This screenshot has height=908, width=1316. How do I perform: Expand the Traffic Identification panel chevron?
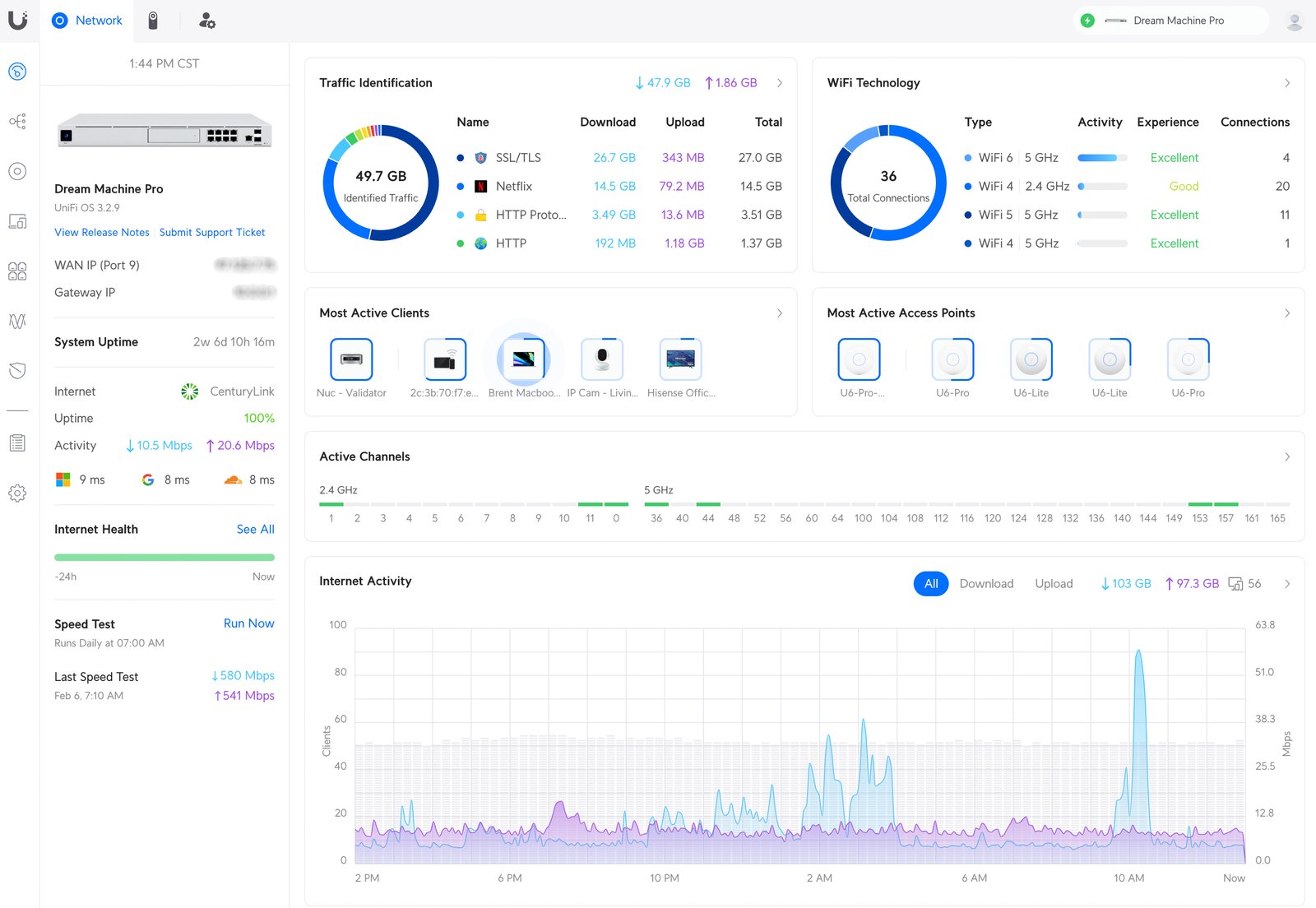pyautogui.click(x=780, y=83)
